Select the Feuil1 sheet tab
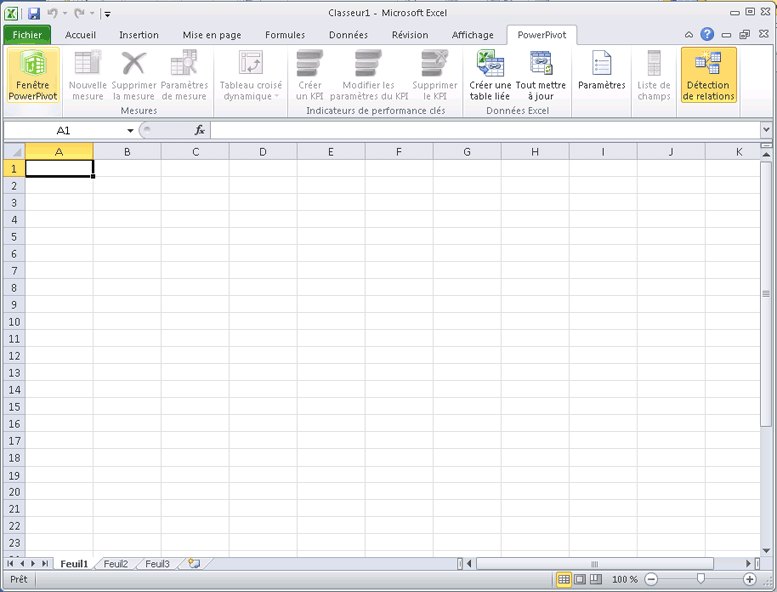The height and width of the screenshot is (592, 777). [x=74, y=564]
